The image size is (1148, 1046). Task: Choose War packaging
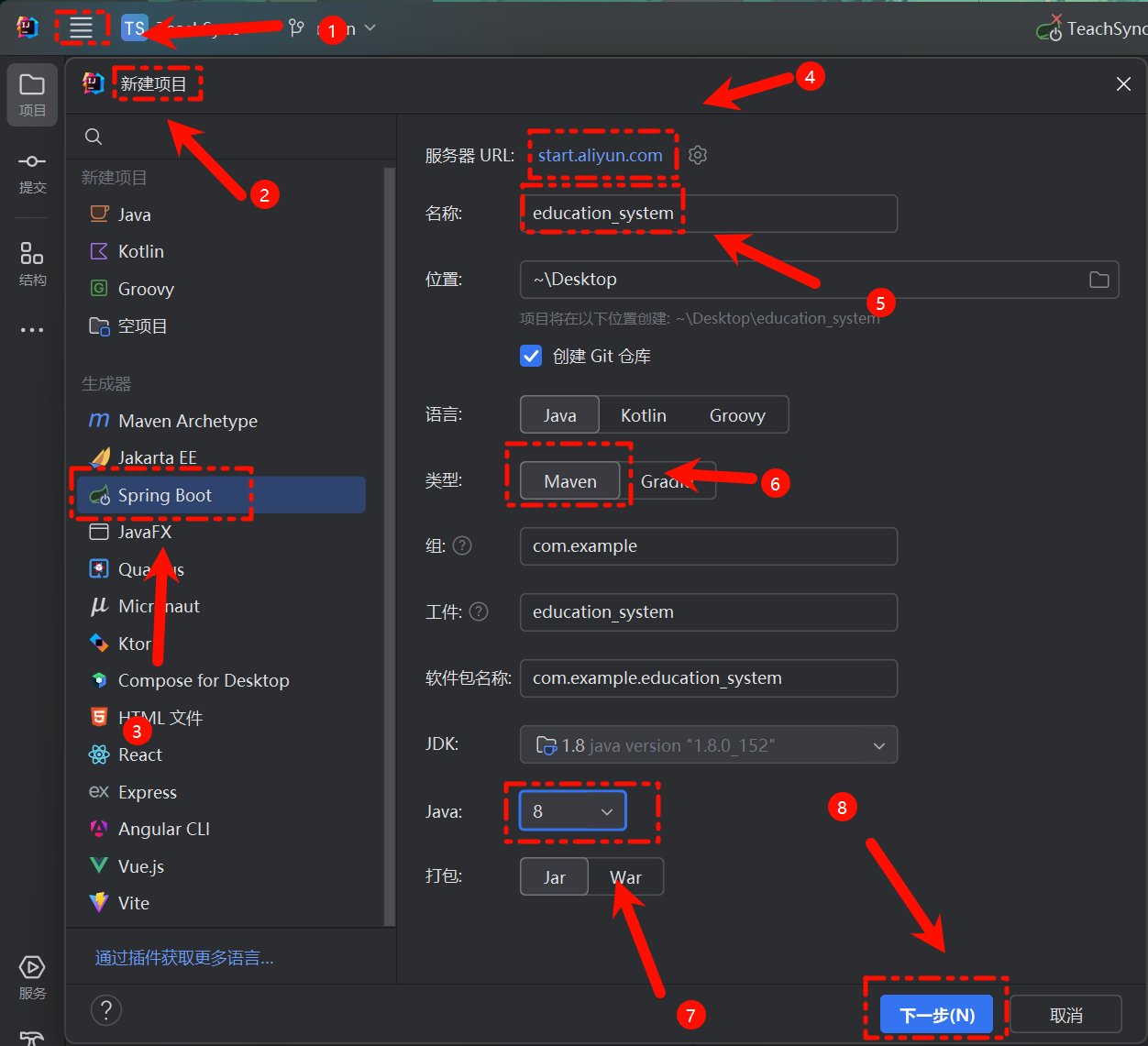tap(625, 877)
